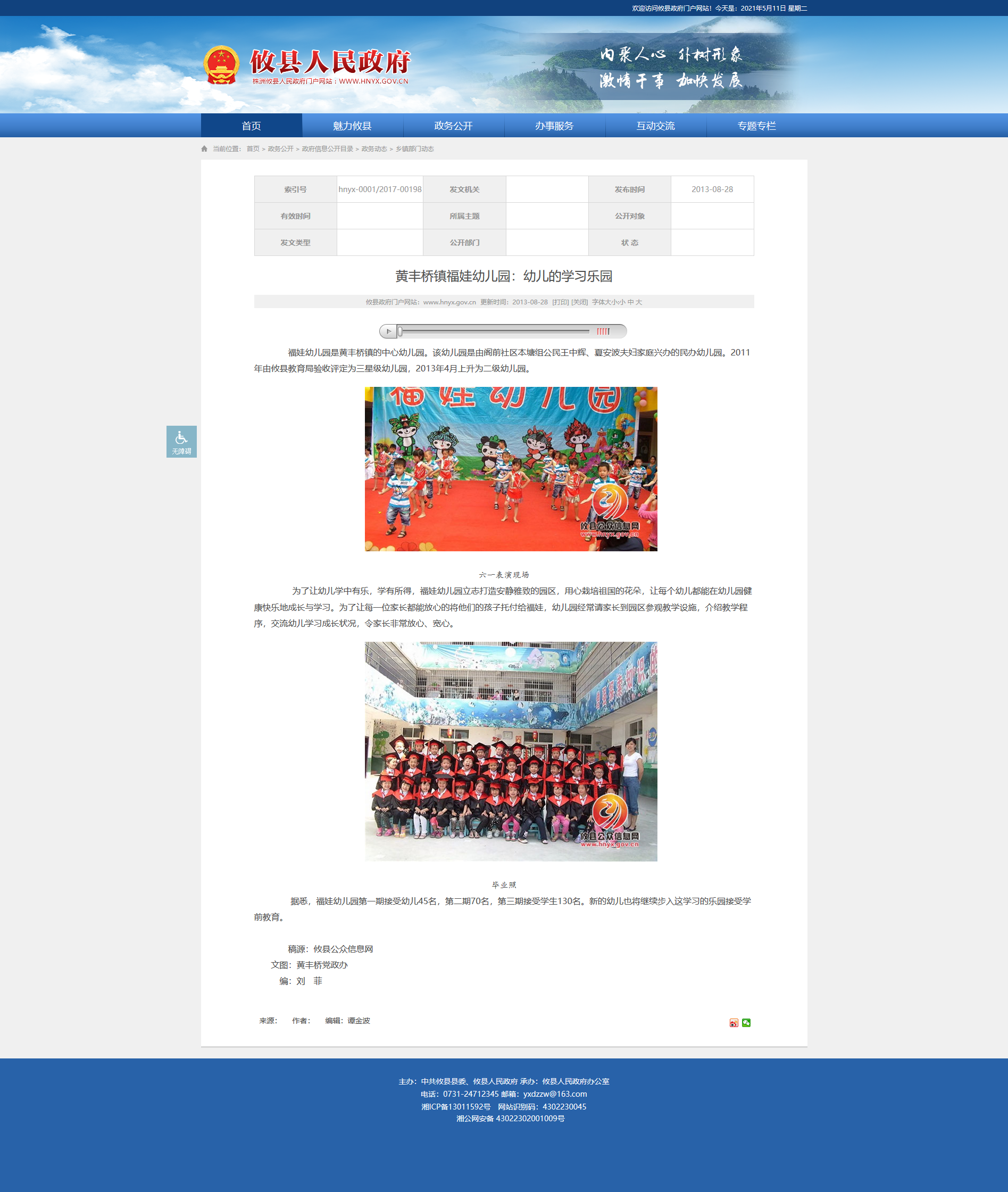Click the accessibility 无障碍 wheelchair icon
The height and width of the screenshot is (1192, 1008).
pyautogui.click(x=181, y=441)
